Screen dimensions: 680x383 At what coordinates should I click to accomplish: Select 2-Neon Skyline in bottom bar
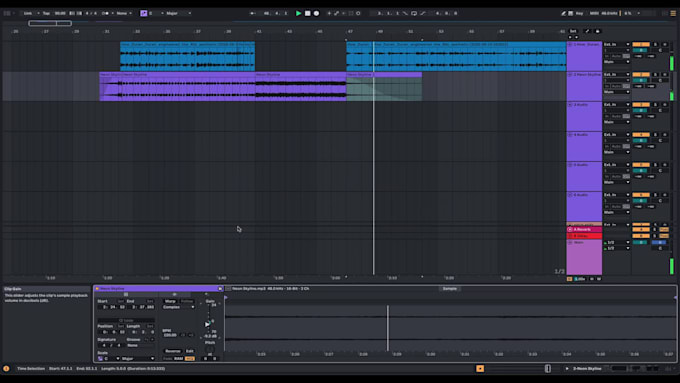[x=587, y=369]
